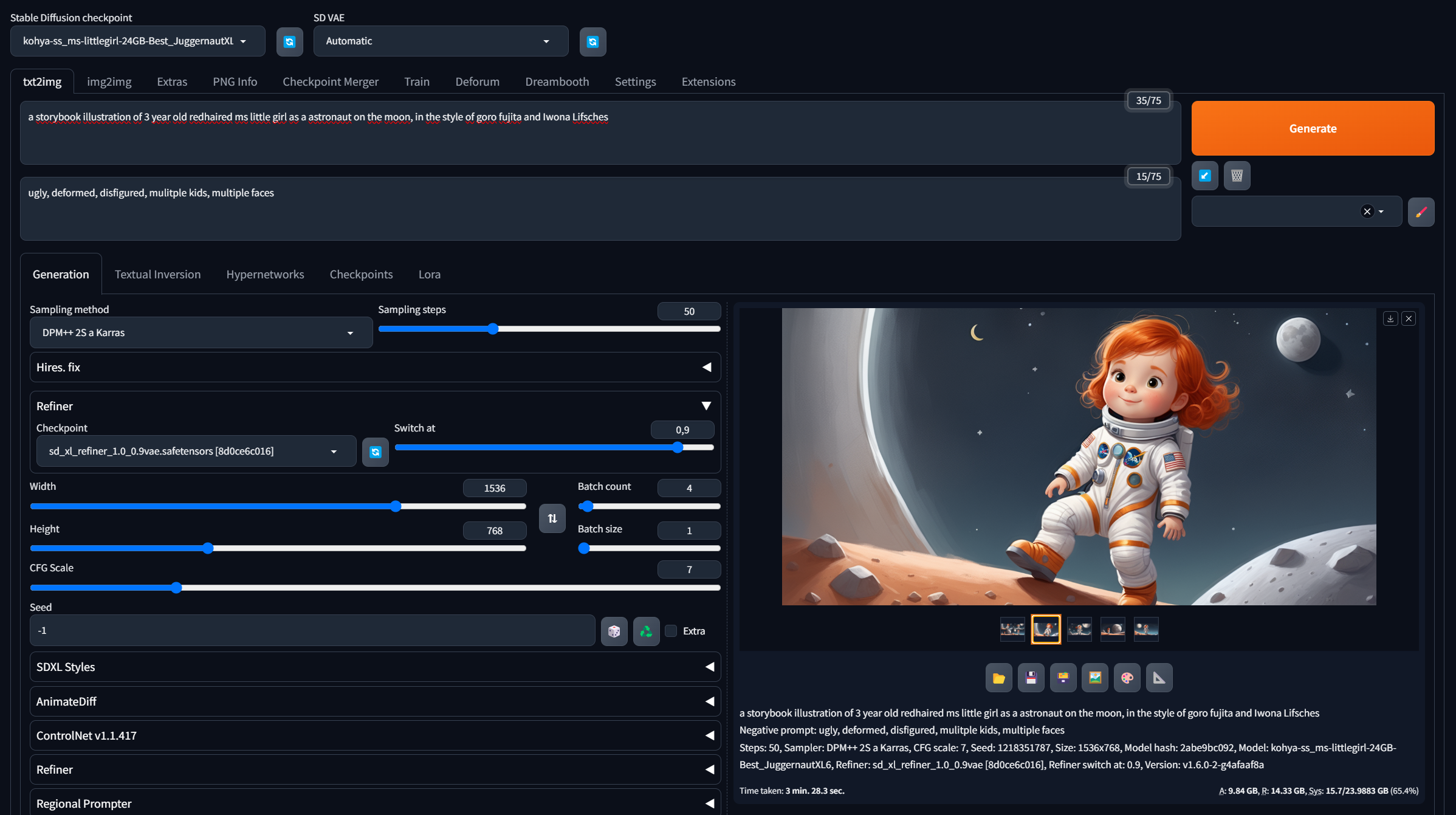The image size is (1456, 815).
Task: Click the CFG Scale slider handle
Action: 176,588
